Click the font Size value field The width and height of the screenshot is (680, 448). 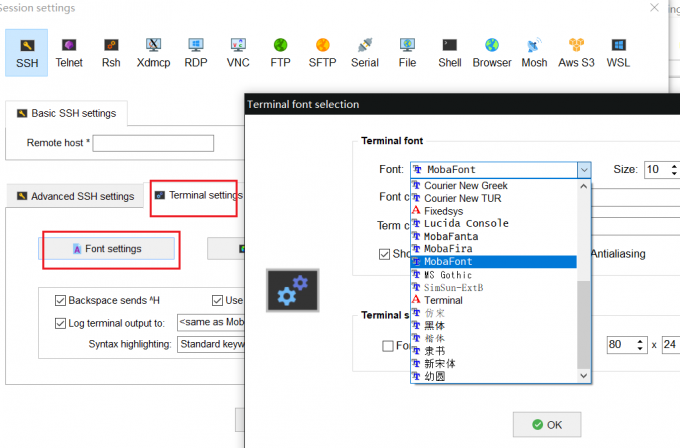(x=657, y=169)
